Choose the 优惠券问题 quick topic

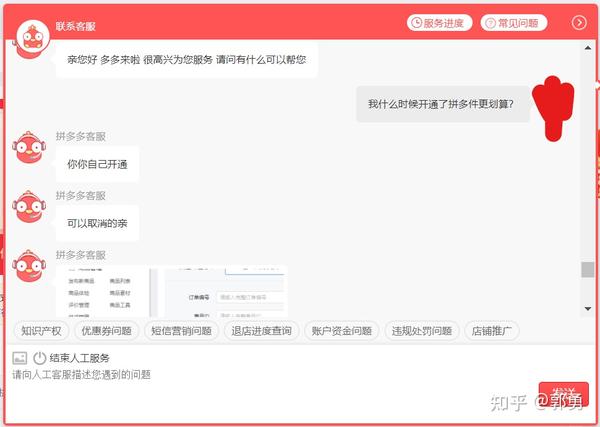106,331
